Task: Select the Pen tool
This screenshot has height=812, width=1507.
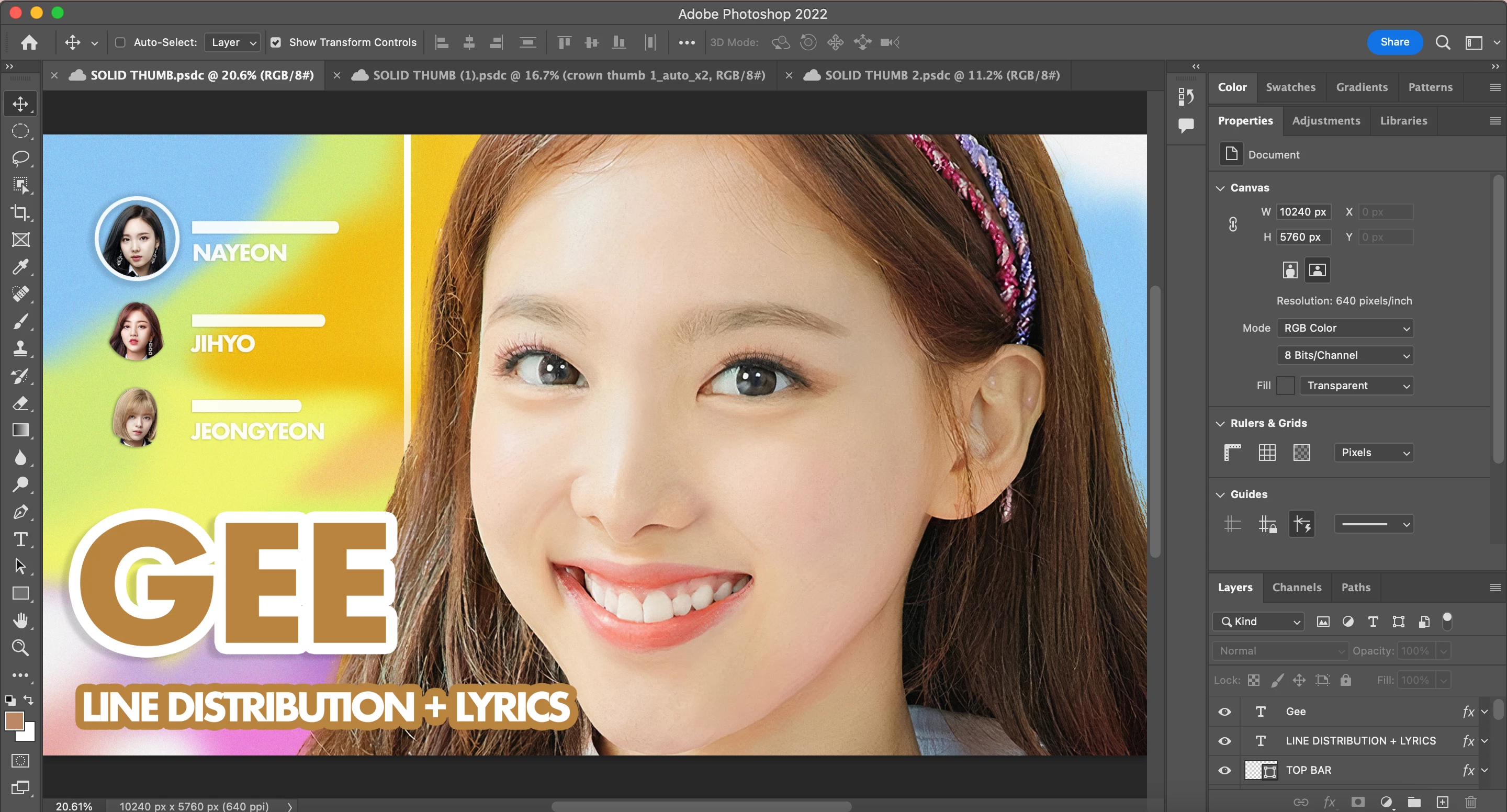Action: point(20,512)
